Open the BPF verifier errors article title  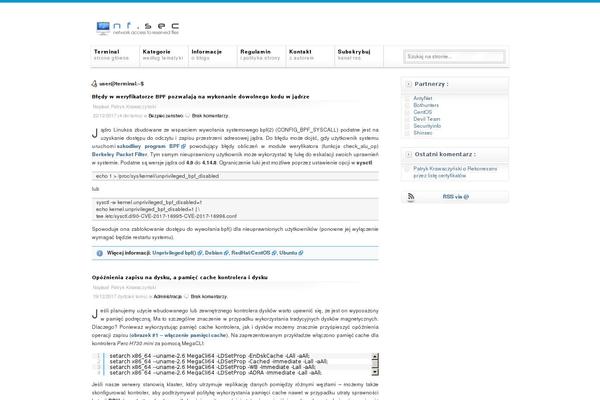pyautogui.click(x=201, y=97)
